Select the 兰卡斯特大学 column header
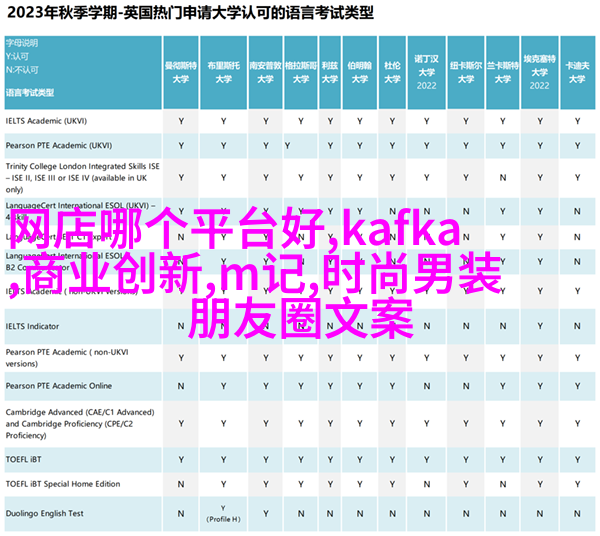This screenshot has width=600, height=536. pos(502,72)
